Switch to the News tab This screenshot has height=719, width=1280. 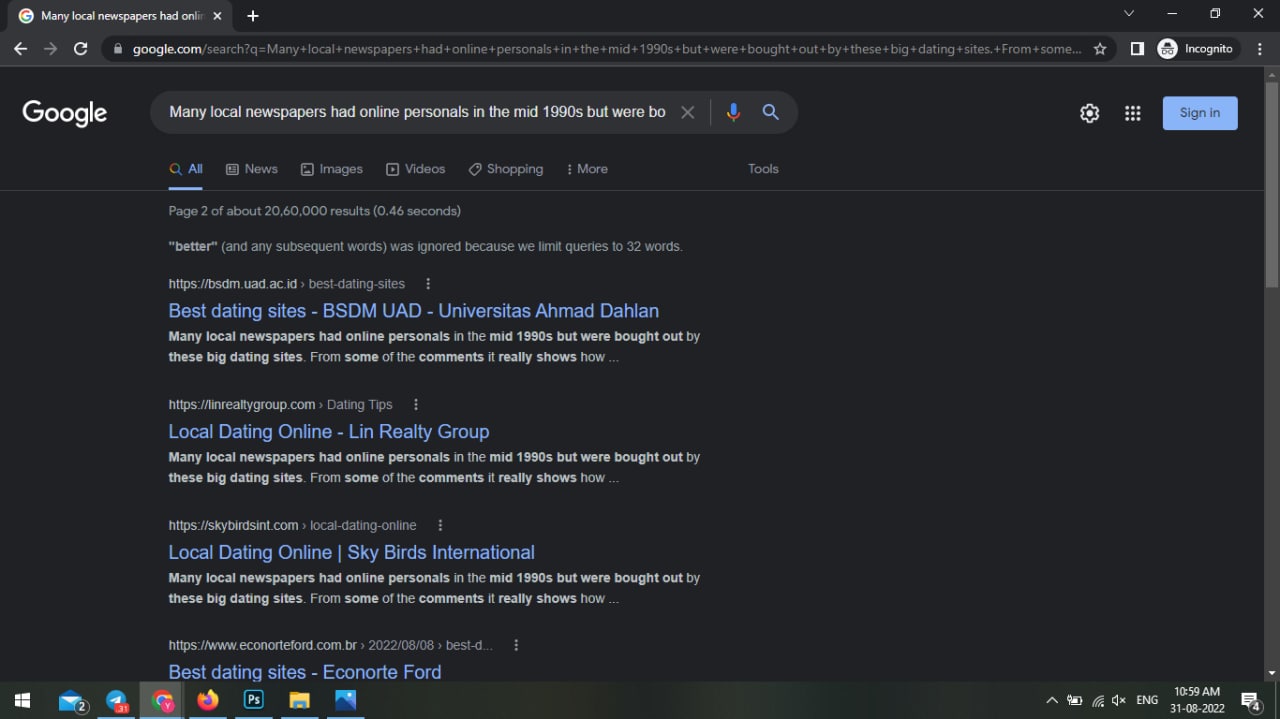pyautogui.click(x=252, y=169)
